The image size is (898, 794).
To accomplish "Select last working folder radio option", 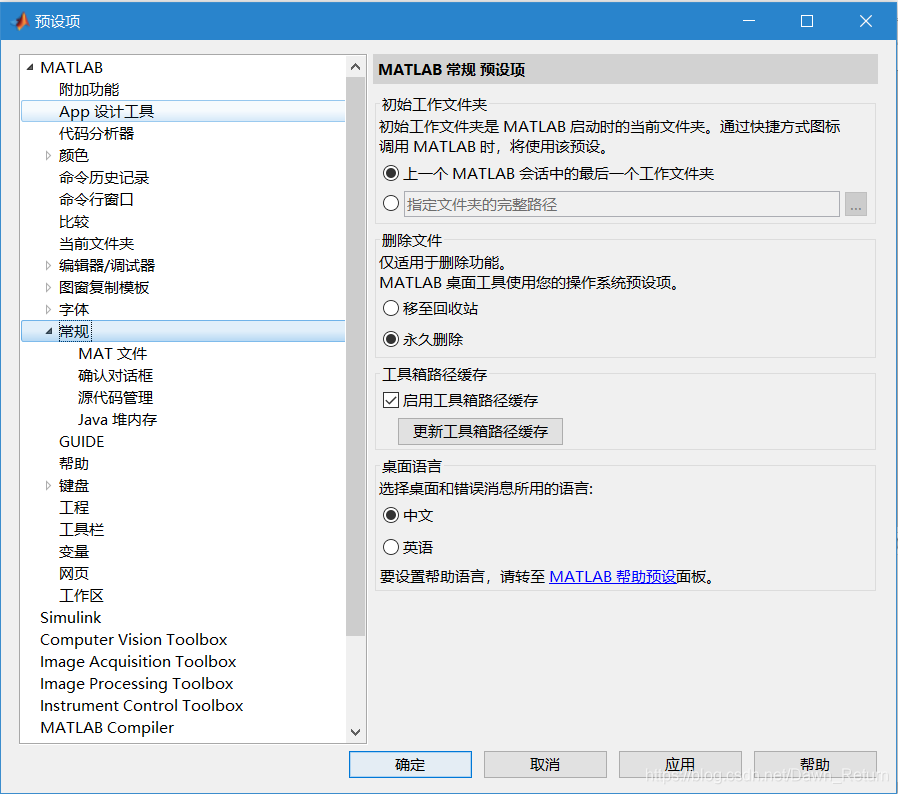I will (391, 173).
